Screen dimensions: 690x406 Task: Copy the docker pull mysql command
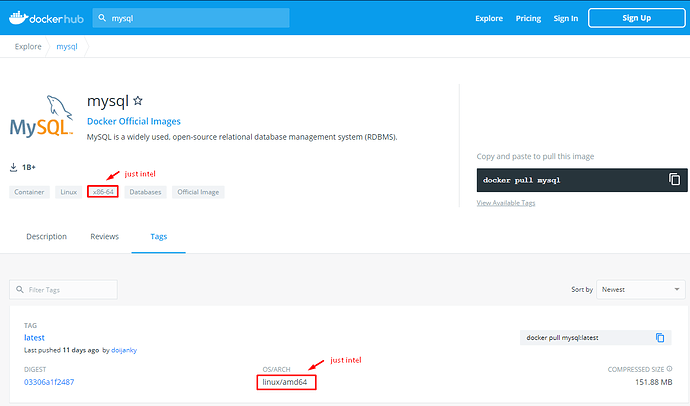tap(675, 179)
